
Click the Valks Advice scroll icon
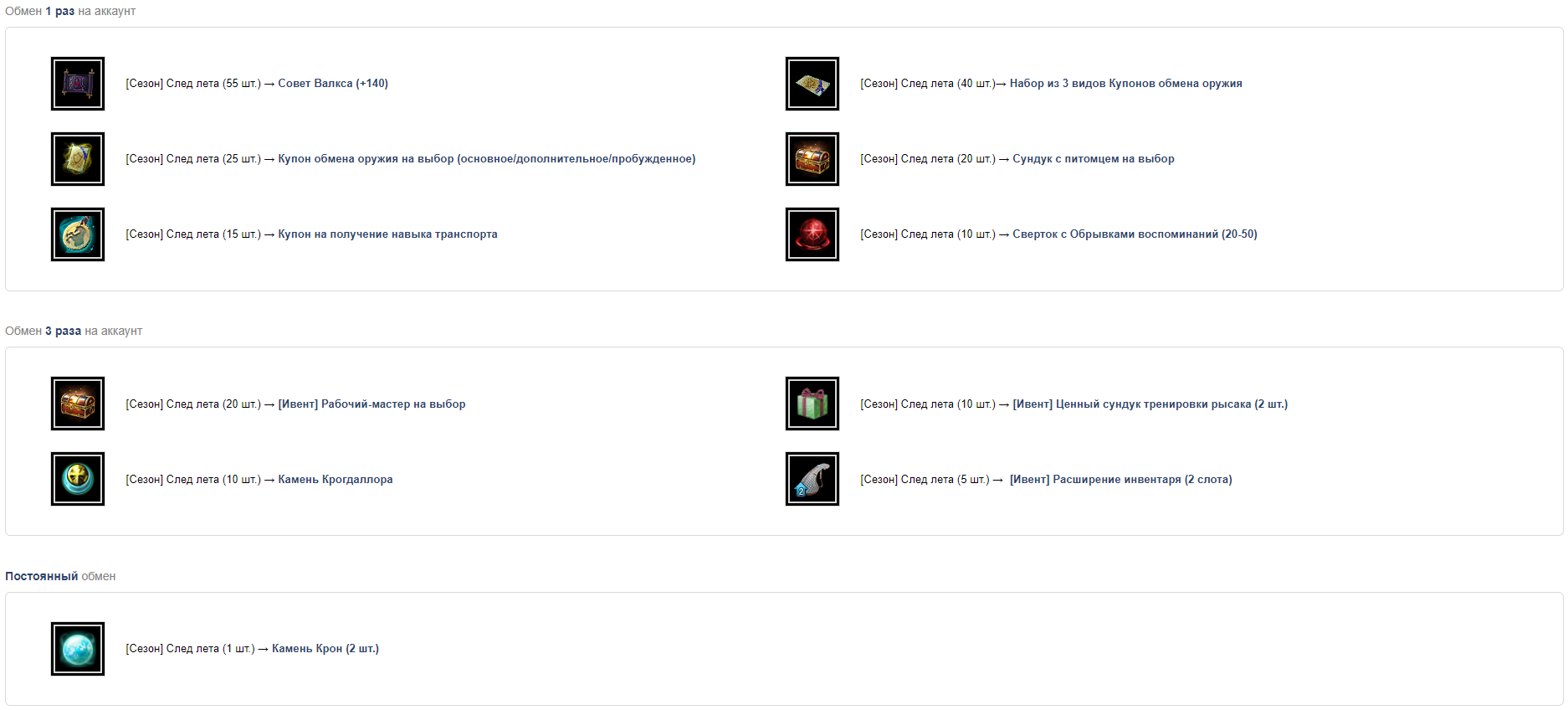coord(78,84)
